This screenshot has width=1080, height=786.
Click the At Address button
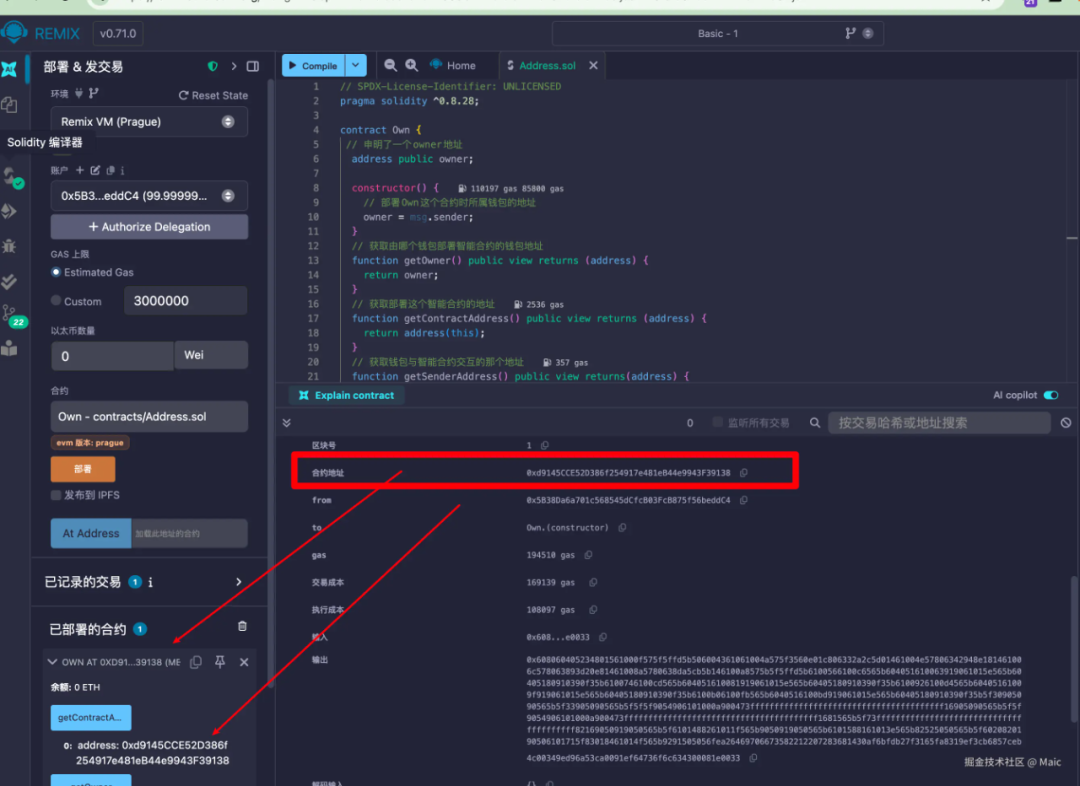click(91, 533)
